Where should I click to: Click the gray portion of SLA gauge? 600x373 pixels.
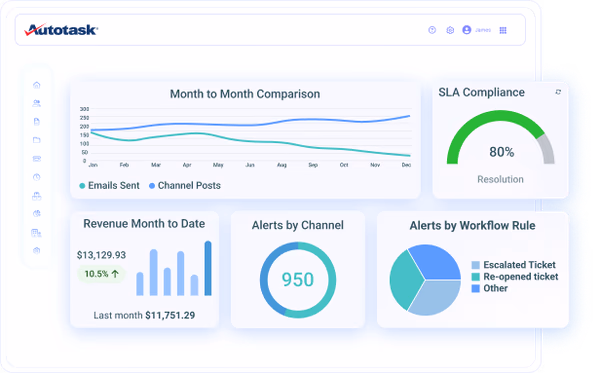tap(548, 150)
